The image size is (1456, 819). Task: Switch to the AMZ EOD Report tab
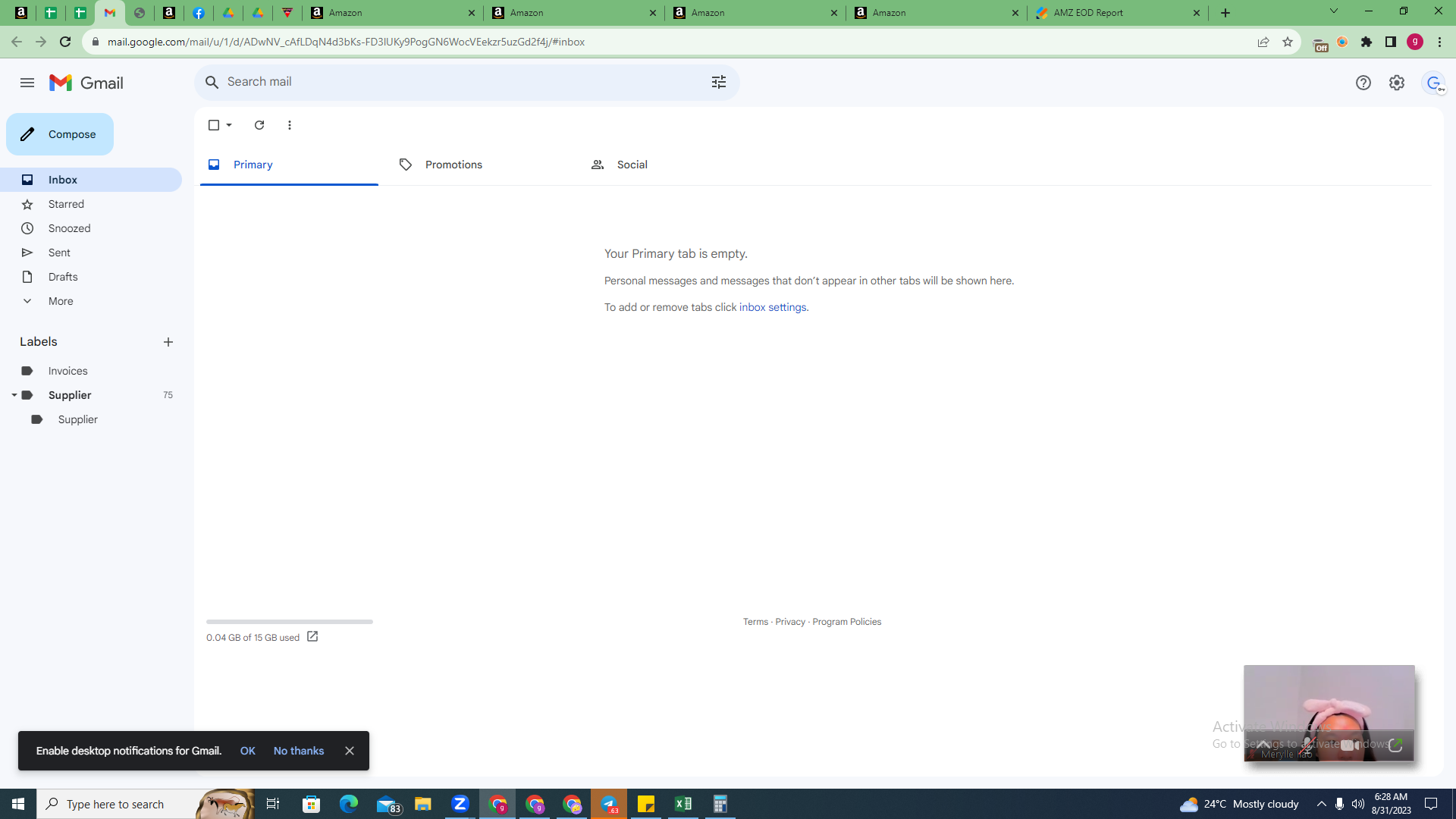(1118, 13)
